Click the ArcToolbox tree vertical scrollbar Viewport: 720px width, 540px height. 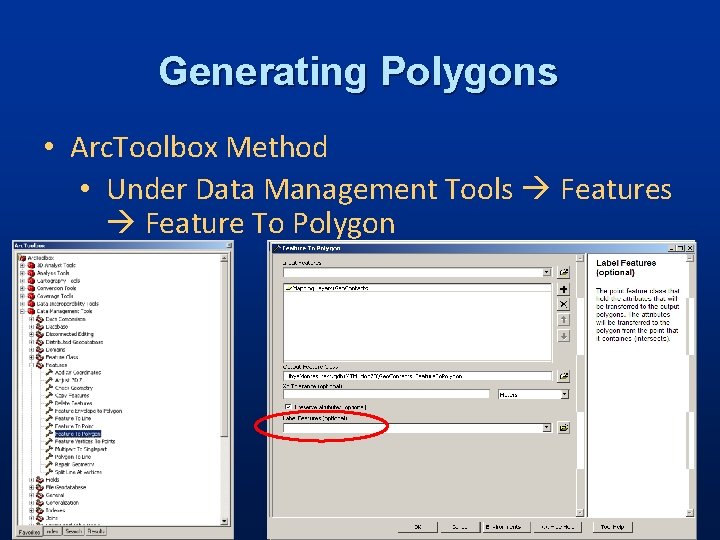[x=224, y=390]
